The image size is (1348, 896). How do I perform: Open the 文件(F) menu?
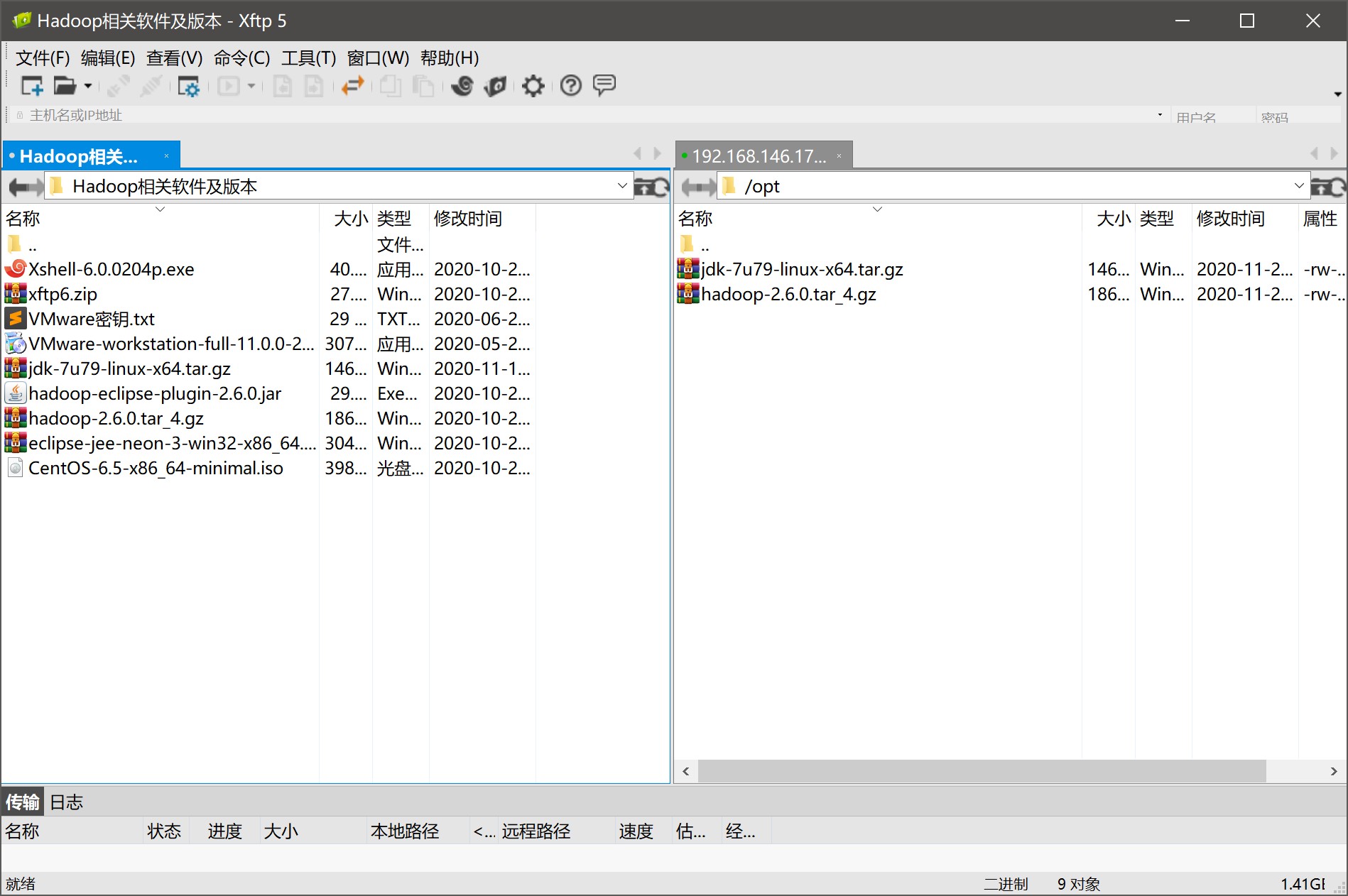point(43,58)
